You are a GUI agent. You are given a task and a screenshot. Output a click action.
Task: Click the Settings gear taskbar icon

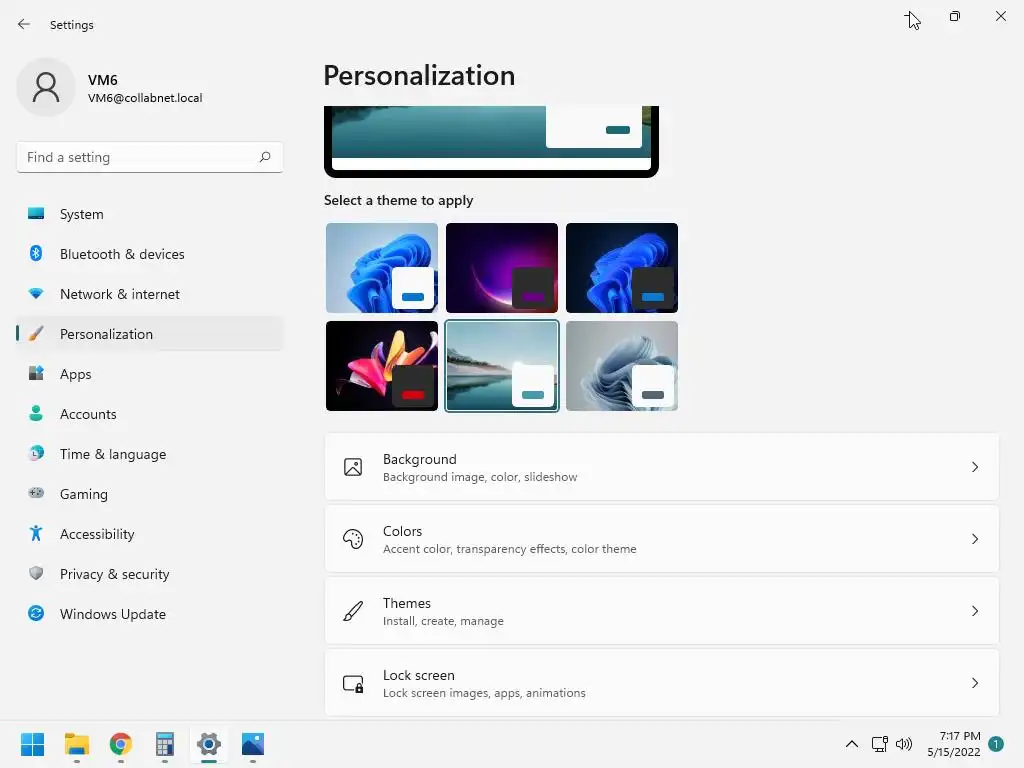click(x=209, y=744)
